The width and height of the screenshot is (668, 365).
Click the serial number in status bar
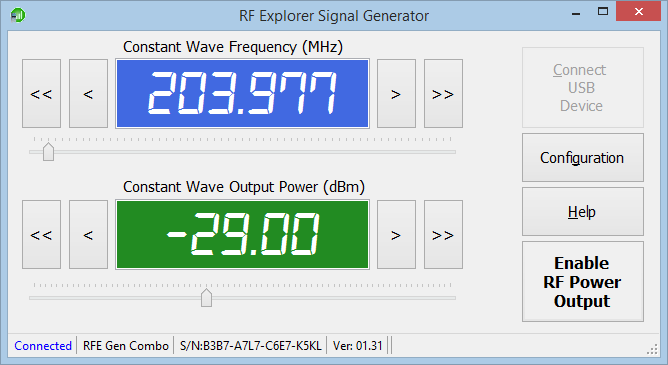(250, 345)
